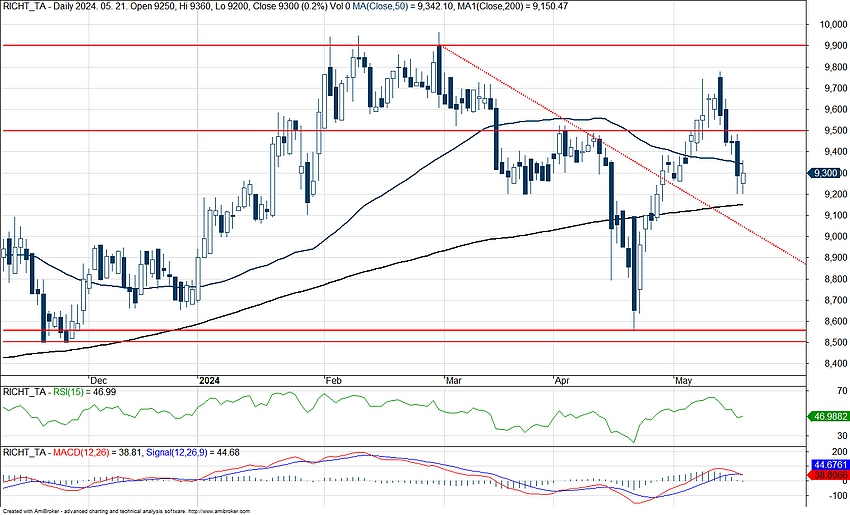Click the Feb date axis label
Image resolution: width=850 pixels, height=515 pixels.
click(x=333, y=381)
